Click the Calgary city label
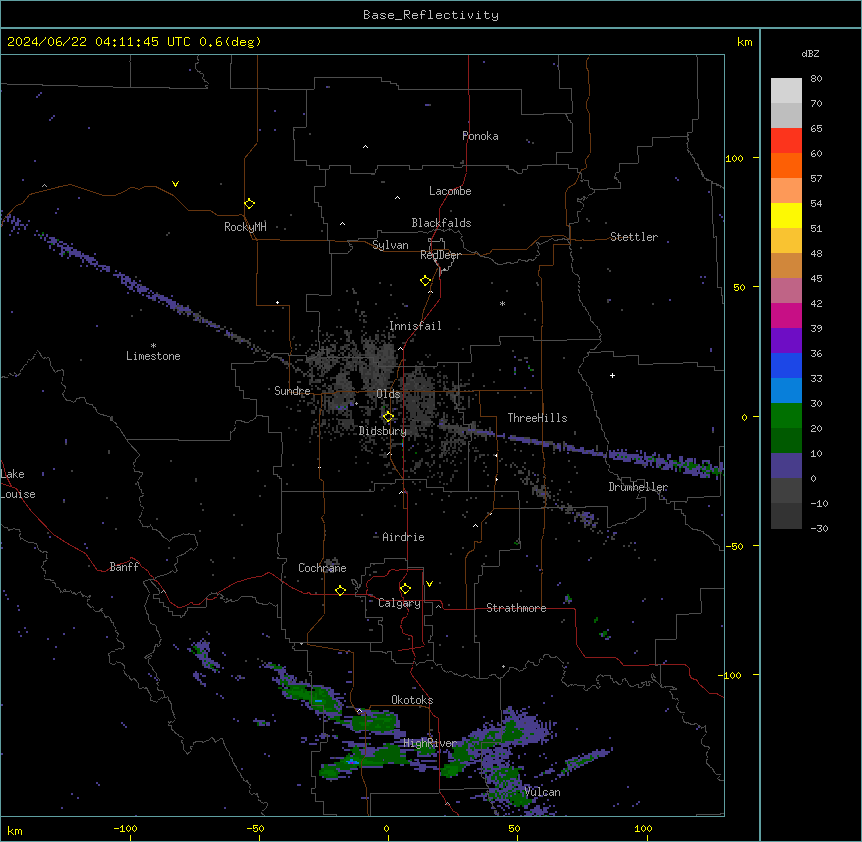Image resolution: width=862 pixels, height=842 pixels. [399, 603]
